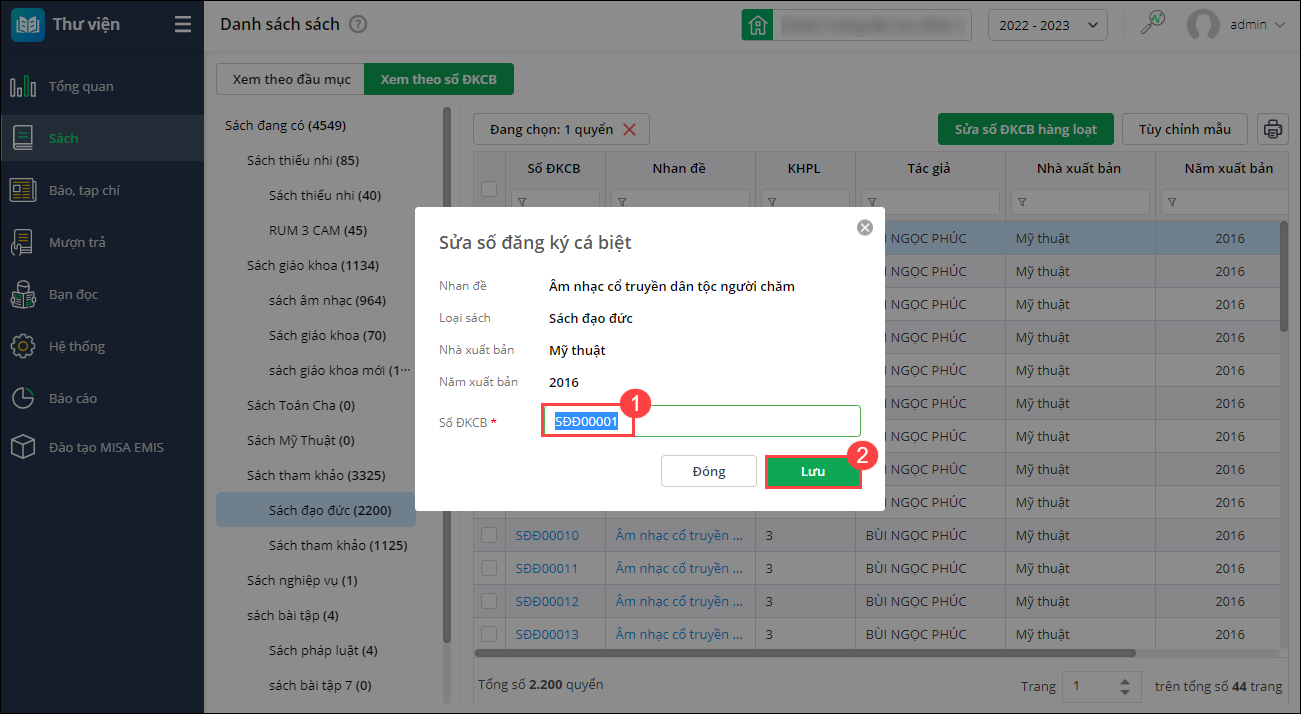Click the KHPL column header
This screenshot has height=714, width=1301.
pos(803,168)
